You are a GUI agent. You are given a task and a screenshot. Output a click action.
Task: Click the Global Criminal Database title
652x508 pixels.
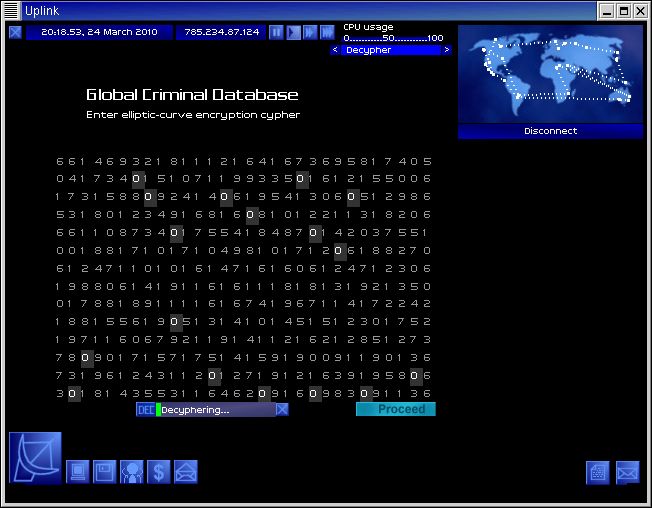coord(192,95)
